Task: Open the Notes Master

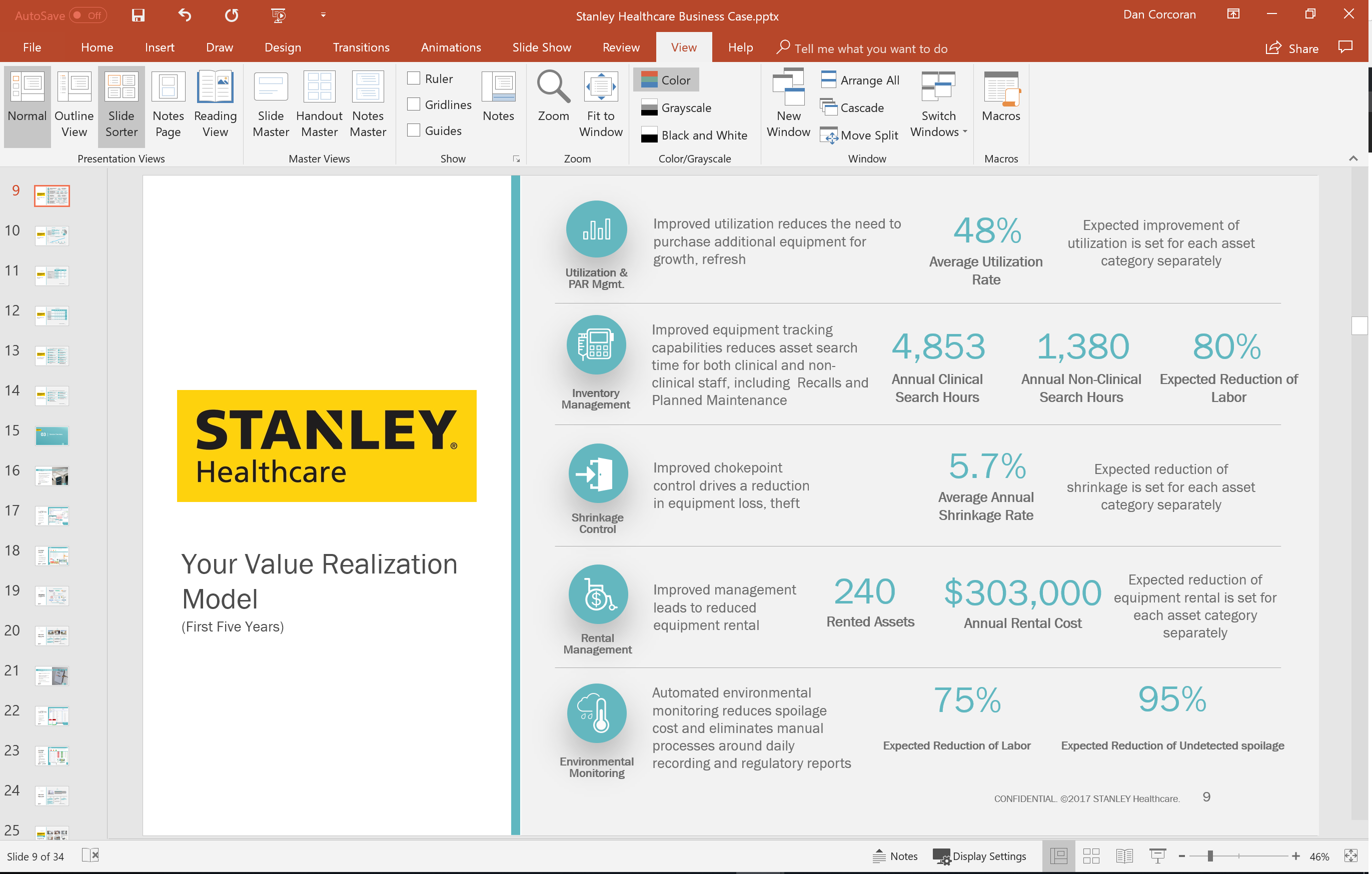Action: (368, 106)
